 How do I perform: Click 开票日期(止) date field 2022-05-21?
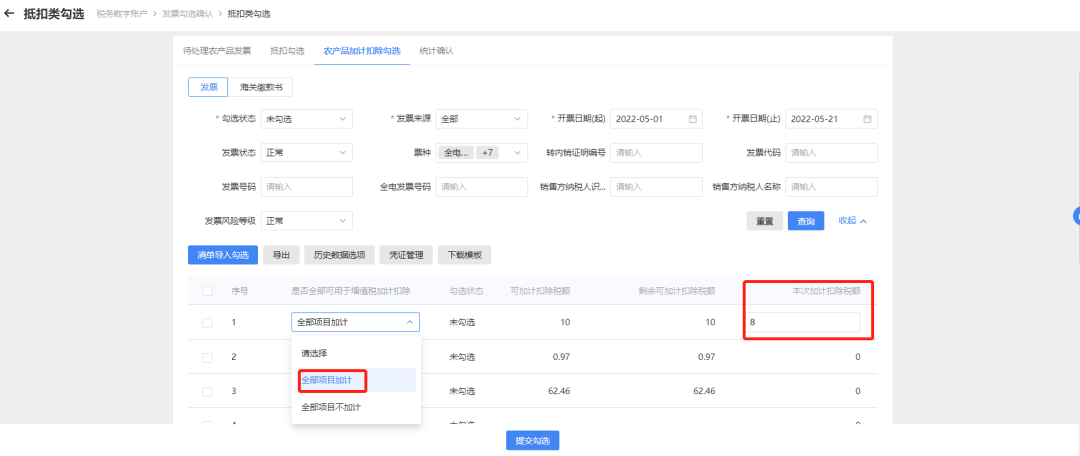831,118
